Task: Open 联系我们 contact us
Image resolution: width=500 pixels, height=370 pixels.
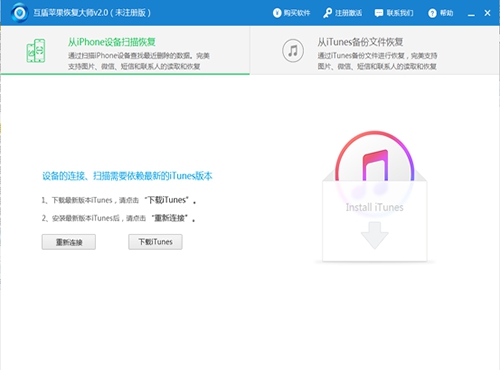Action: pos(394,13)
